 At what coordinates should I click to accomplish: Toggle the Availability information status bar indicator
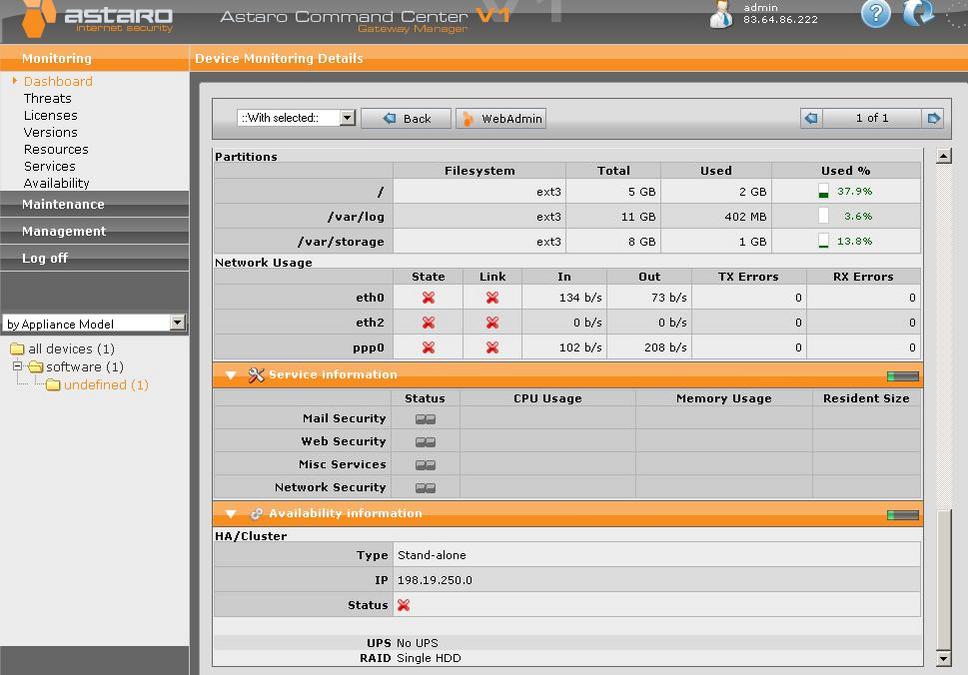[x=902, y=514]
